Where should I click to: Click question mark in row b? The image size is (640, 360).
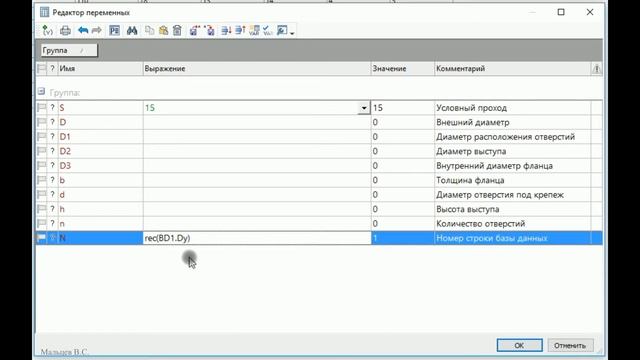(x=52, y=180)
